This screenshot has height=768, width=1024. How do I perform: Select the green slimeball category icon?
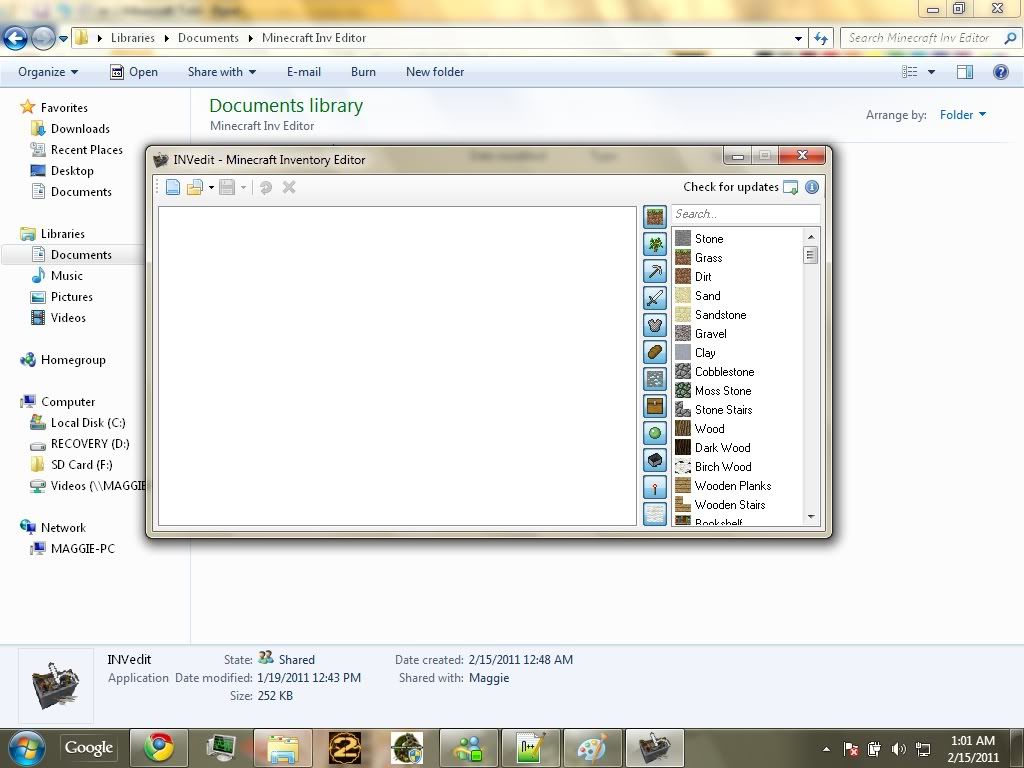coord(655,433)
